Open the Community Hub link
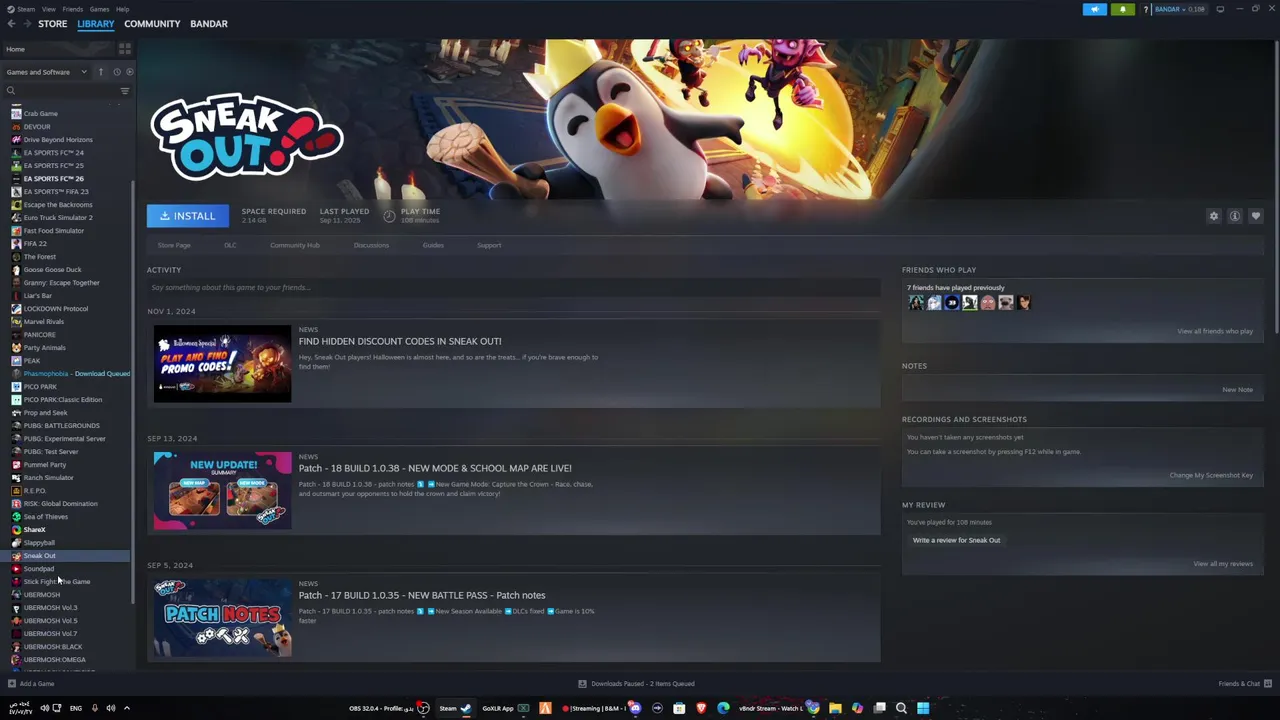 tap(295, 245)
